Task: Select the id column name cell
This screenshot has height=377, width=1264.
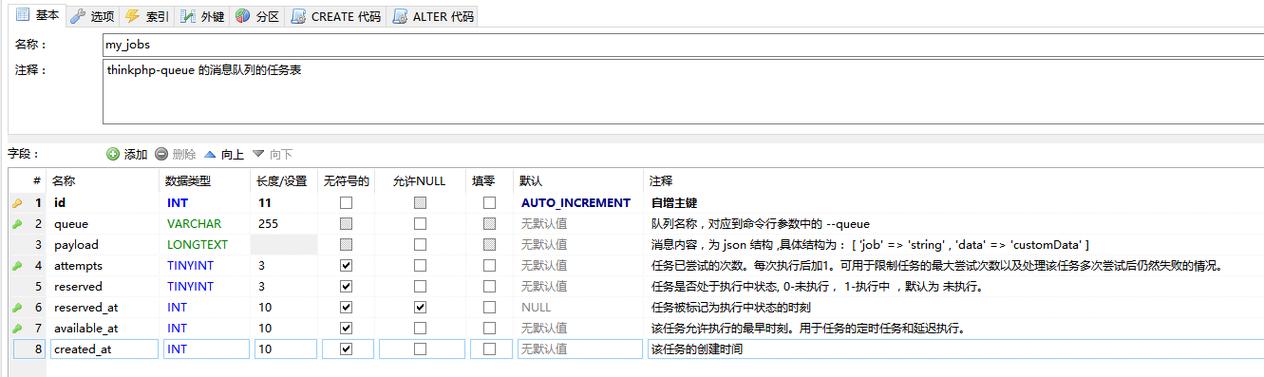Action: point(105,203)
